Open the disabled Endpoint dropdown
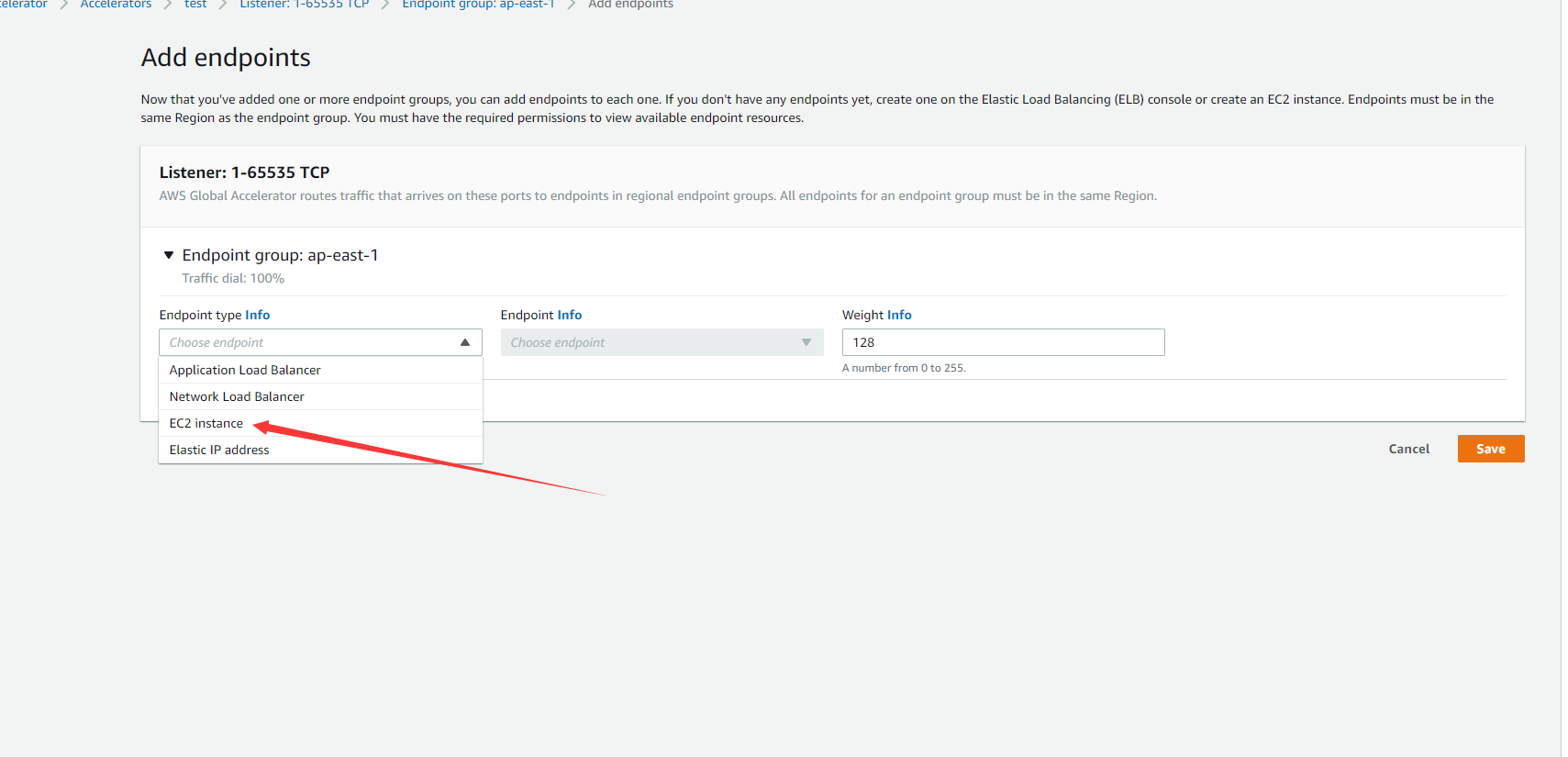This screenshot has width=1568, height=757. [x=662, y=342]
